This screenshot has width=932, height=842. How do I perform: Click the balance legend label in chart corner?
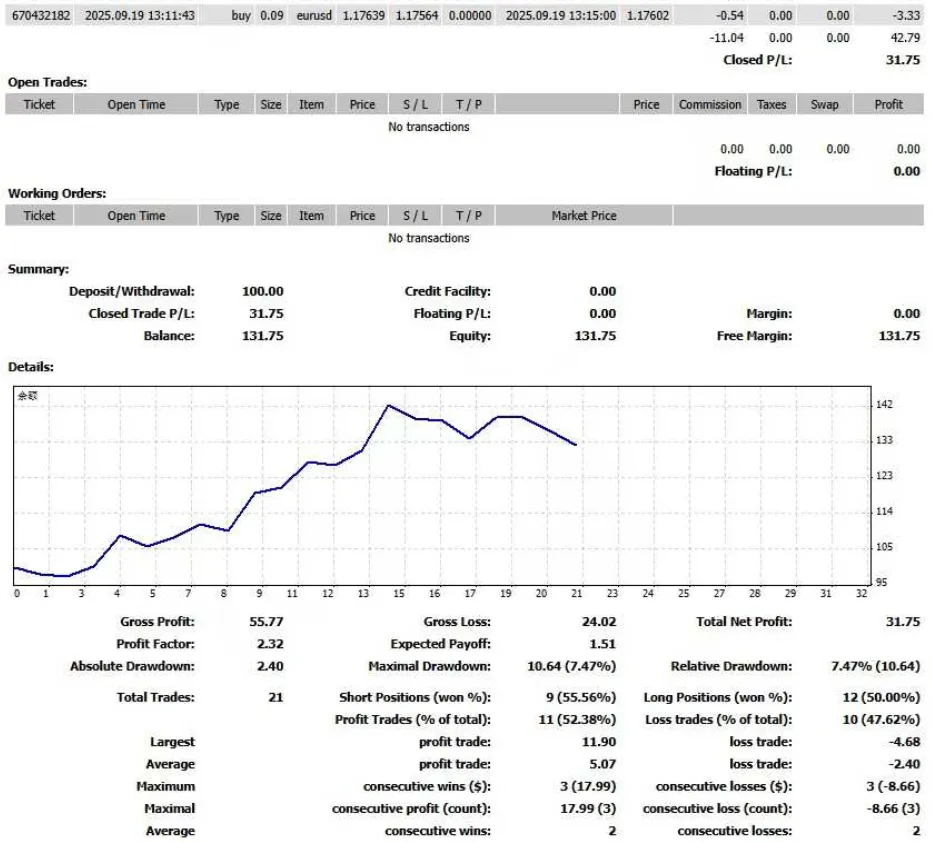point(27,396)
